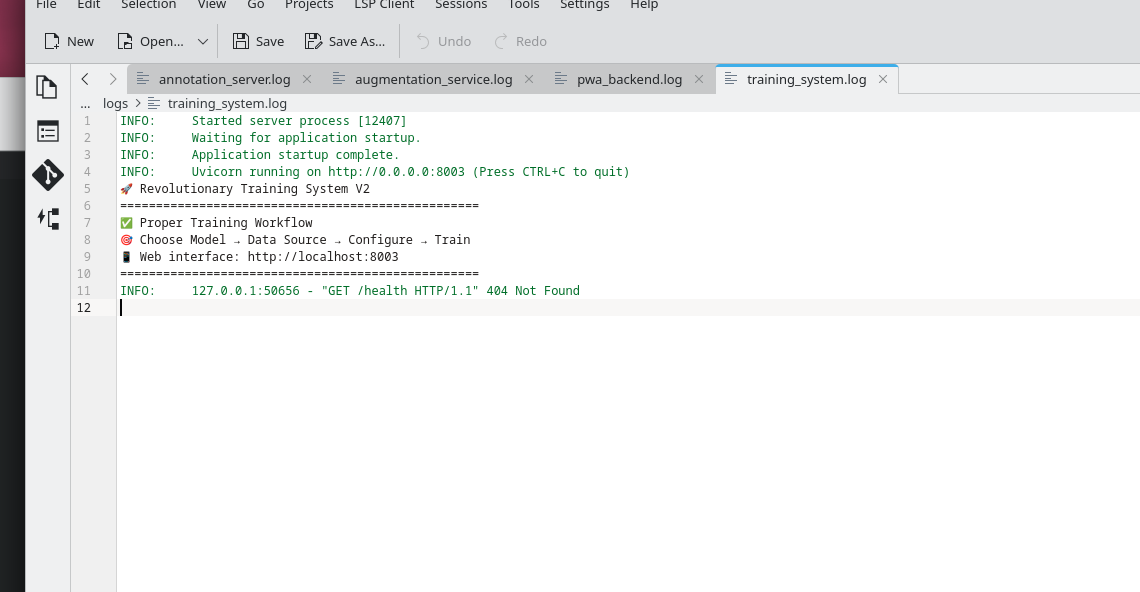The image size is (1140, 592).
Task: Click the text 'Application startup complete.'
Action: click(295, 155)
